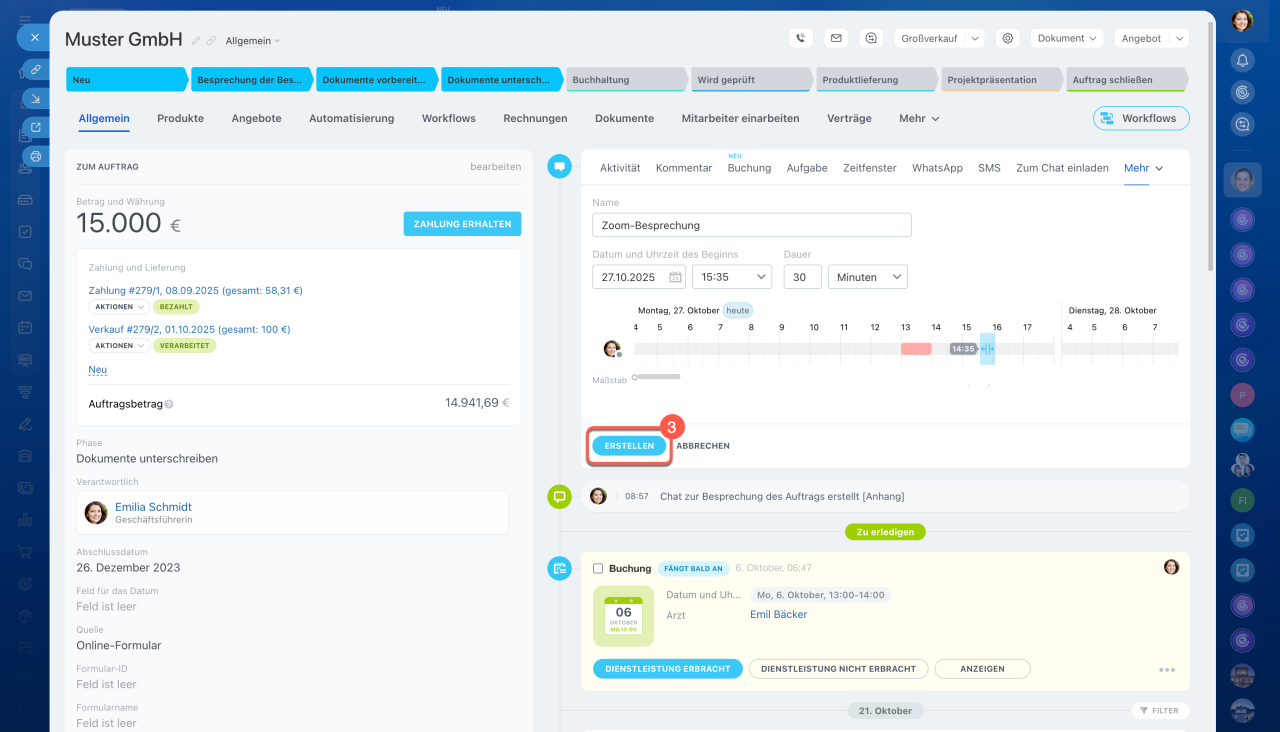
Task: Open notifications bell in right sidebar
Action: (1242, 60)
